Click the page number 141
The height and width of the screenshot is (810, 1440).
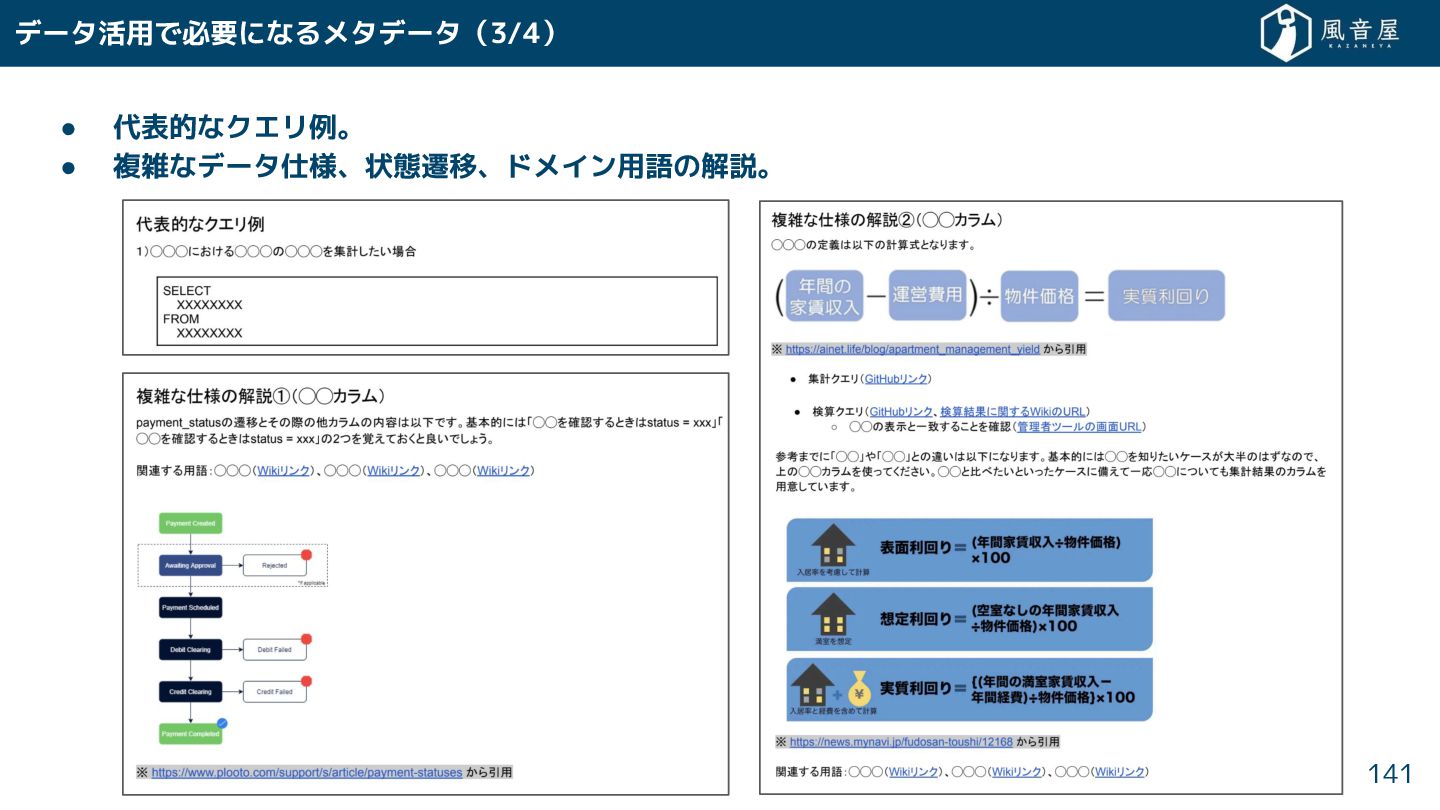1389,773
